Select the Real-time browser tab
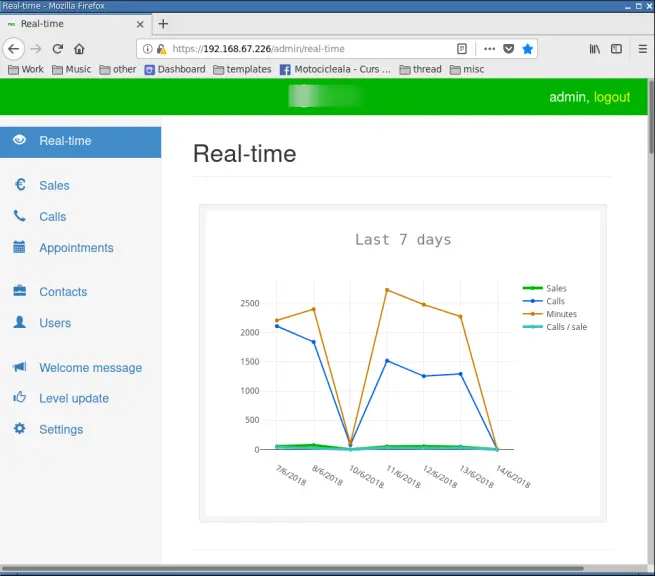Image resolution: width=655 pixels, height=576 pixels. 70,24
